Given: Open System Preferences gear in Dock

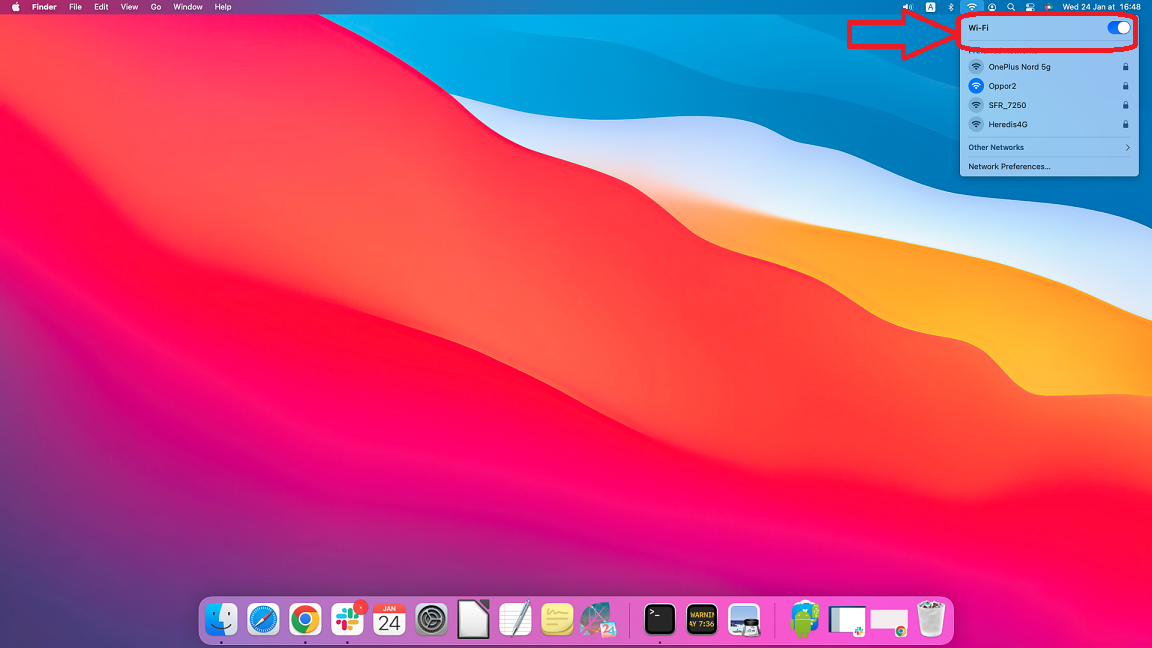Looking at the screenshot, I should tap(431, 620).
